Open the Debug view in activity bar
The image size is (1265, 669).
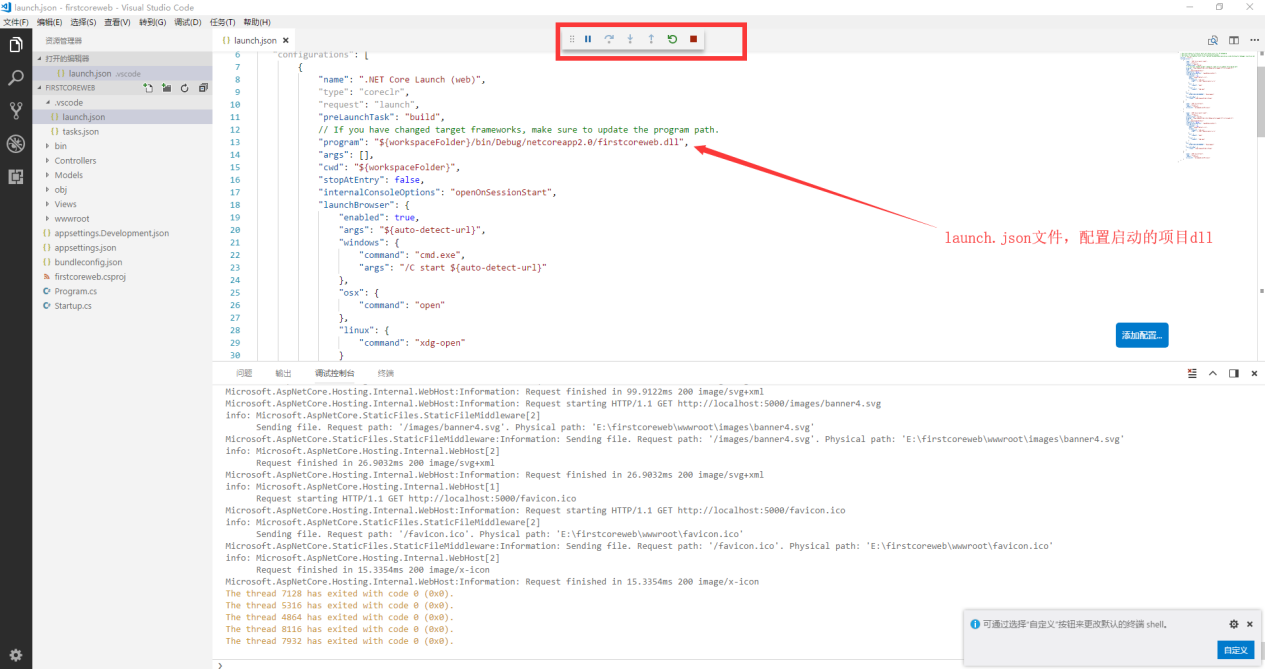16,143
